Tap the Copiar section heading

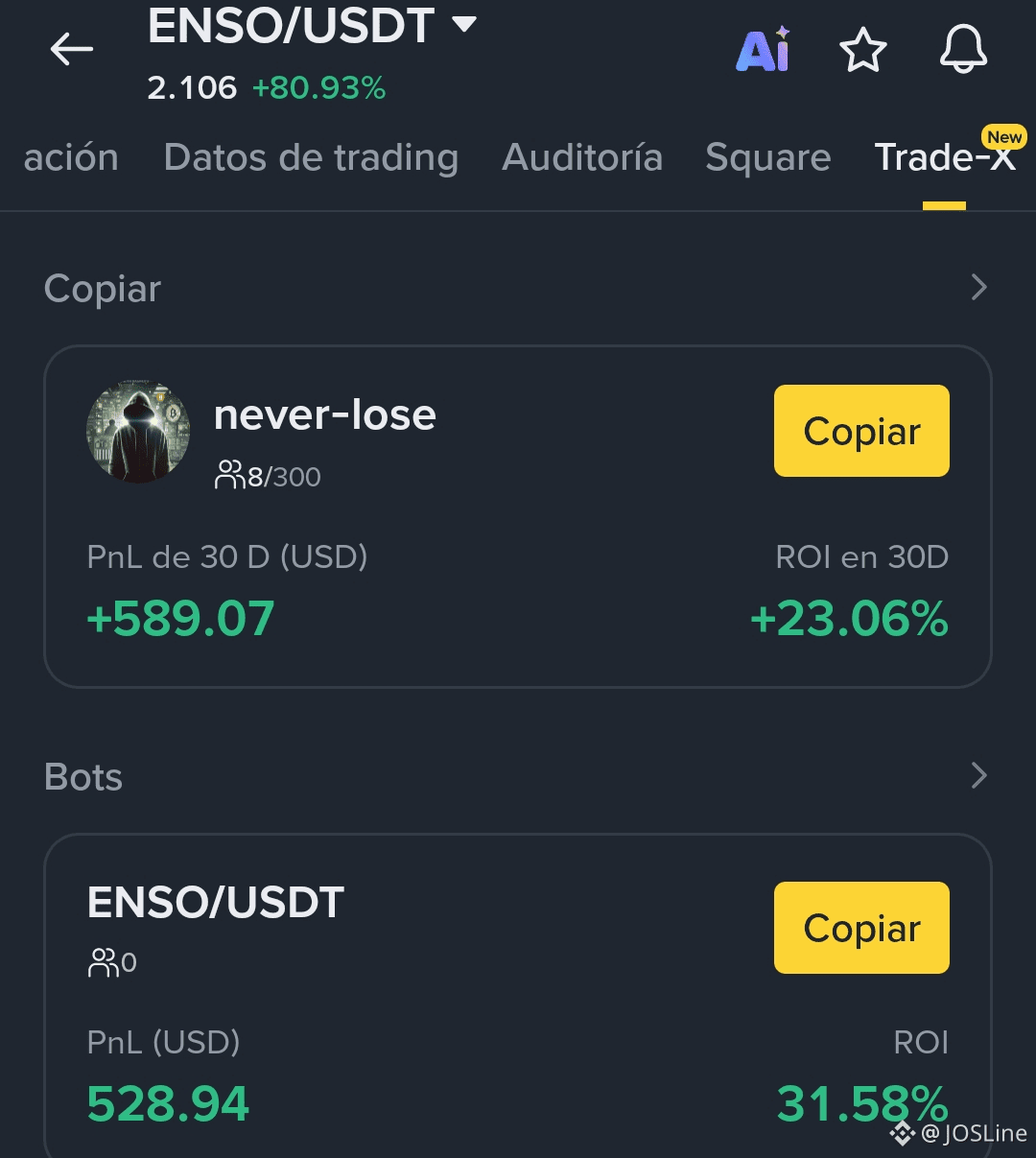tap(103, 289)
